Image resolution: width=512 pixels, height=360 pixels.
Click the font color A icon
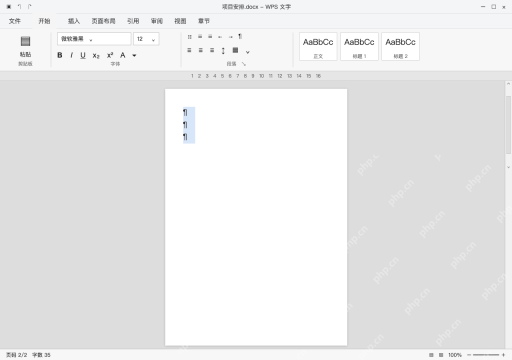click(123, 55)
